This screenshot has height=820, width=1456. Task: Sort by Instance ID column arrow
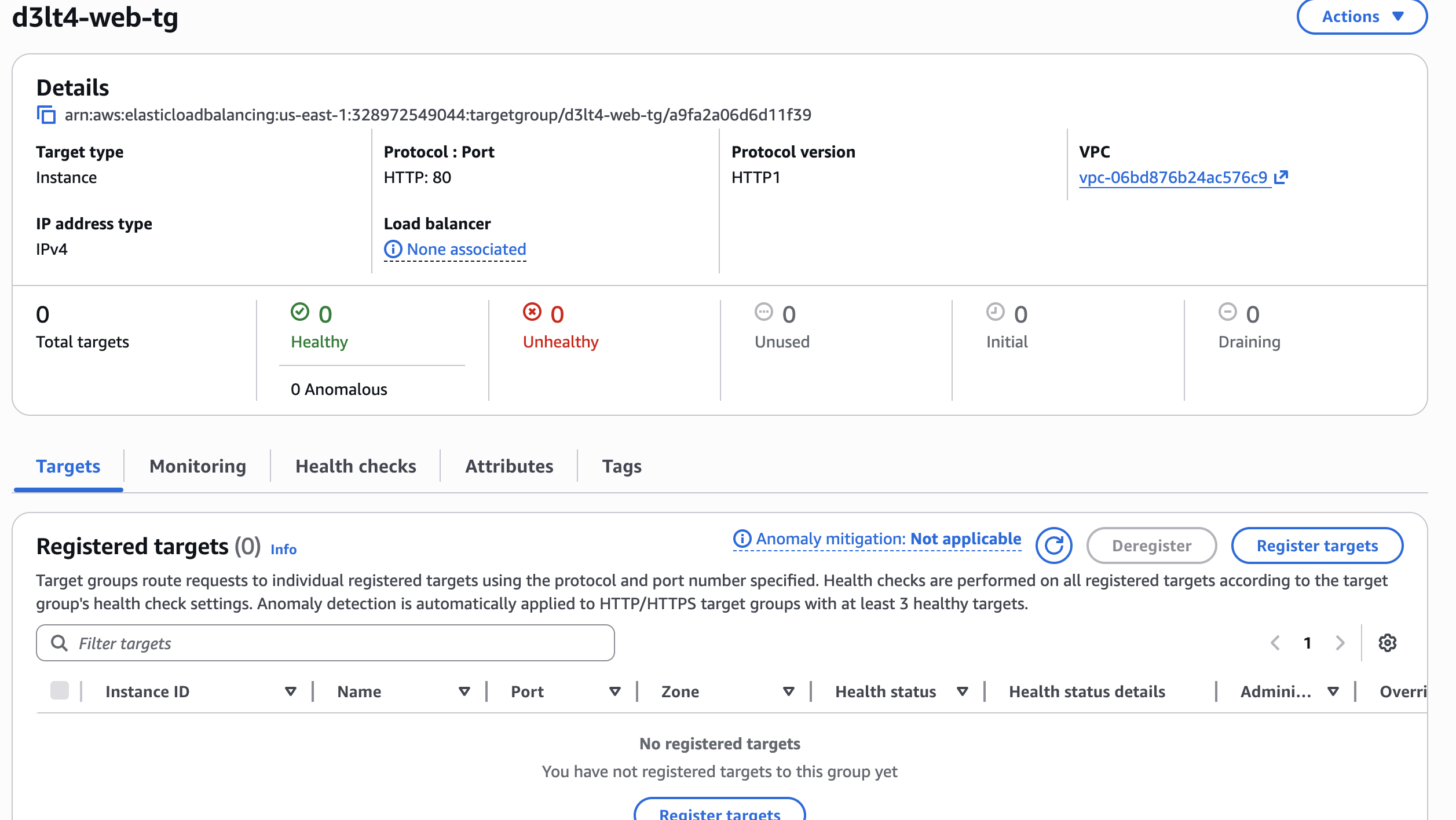click(291, 691)
